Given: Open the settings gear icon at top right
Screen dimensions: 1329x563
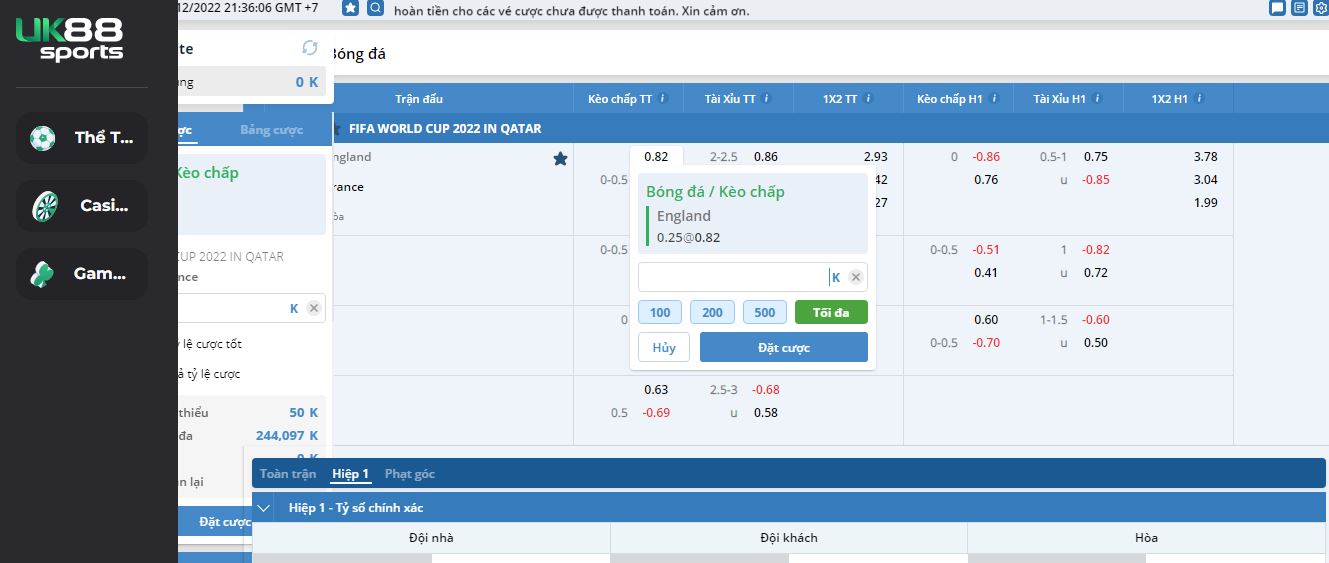Looking at the screenshot, I should (x=1320, y=8).
